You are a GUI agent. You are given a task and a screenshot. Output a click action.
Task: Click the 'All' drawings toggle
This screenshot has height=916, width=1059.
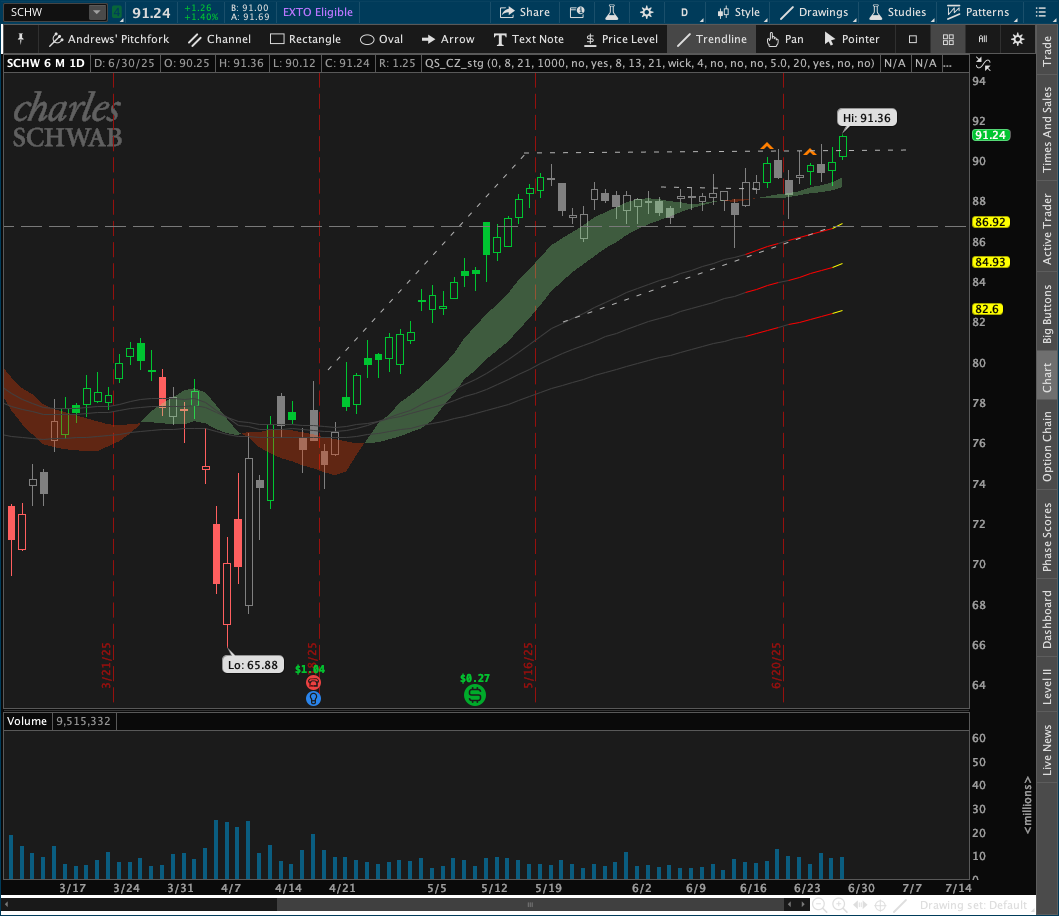[x=983, y=39]
